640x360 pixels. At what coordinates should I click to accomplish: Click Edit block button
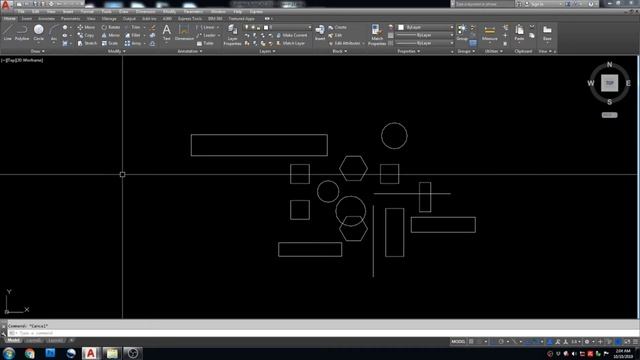click(335, 36)
